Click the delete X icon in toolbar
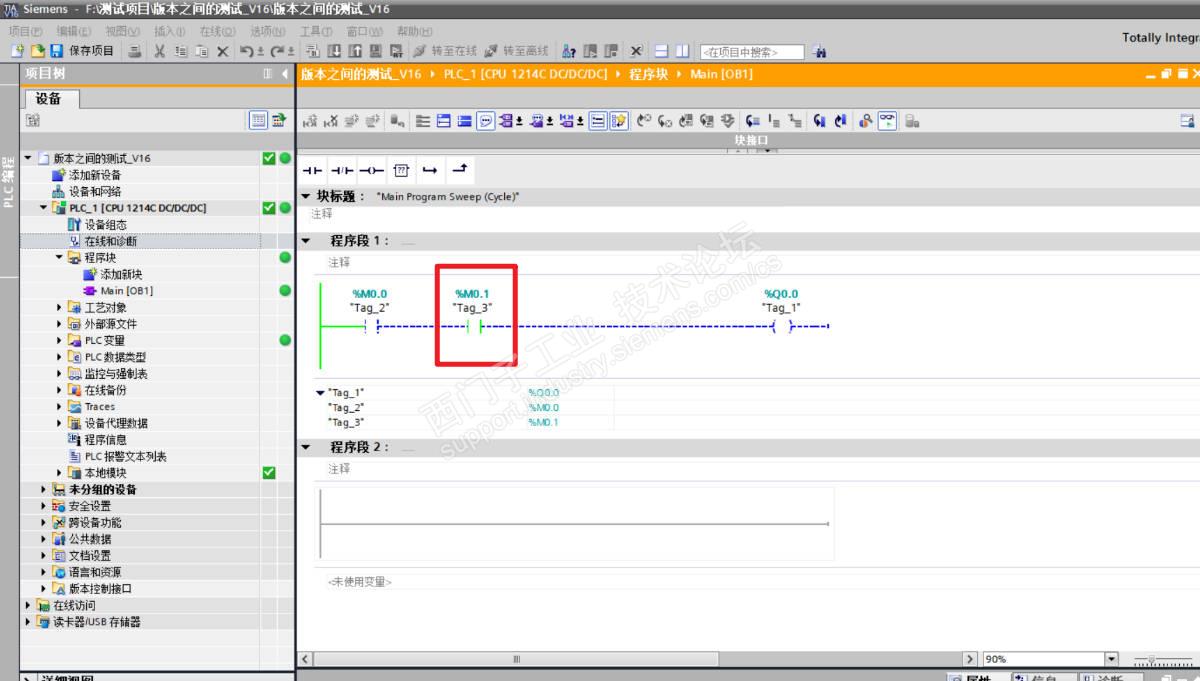The height and width of the screenshot is (681, 1200). point(222,51)
